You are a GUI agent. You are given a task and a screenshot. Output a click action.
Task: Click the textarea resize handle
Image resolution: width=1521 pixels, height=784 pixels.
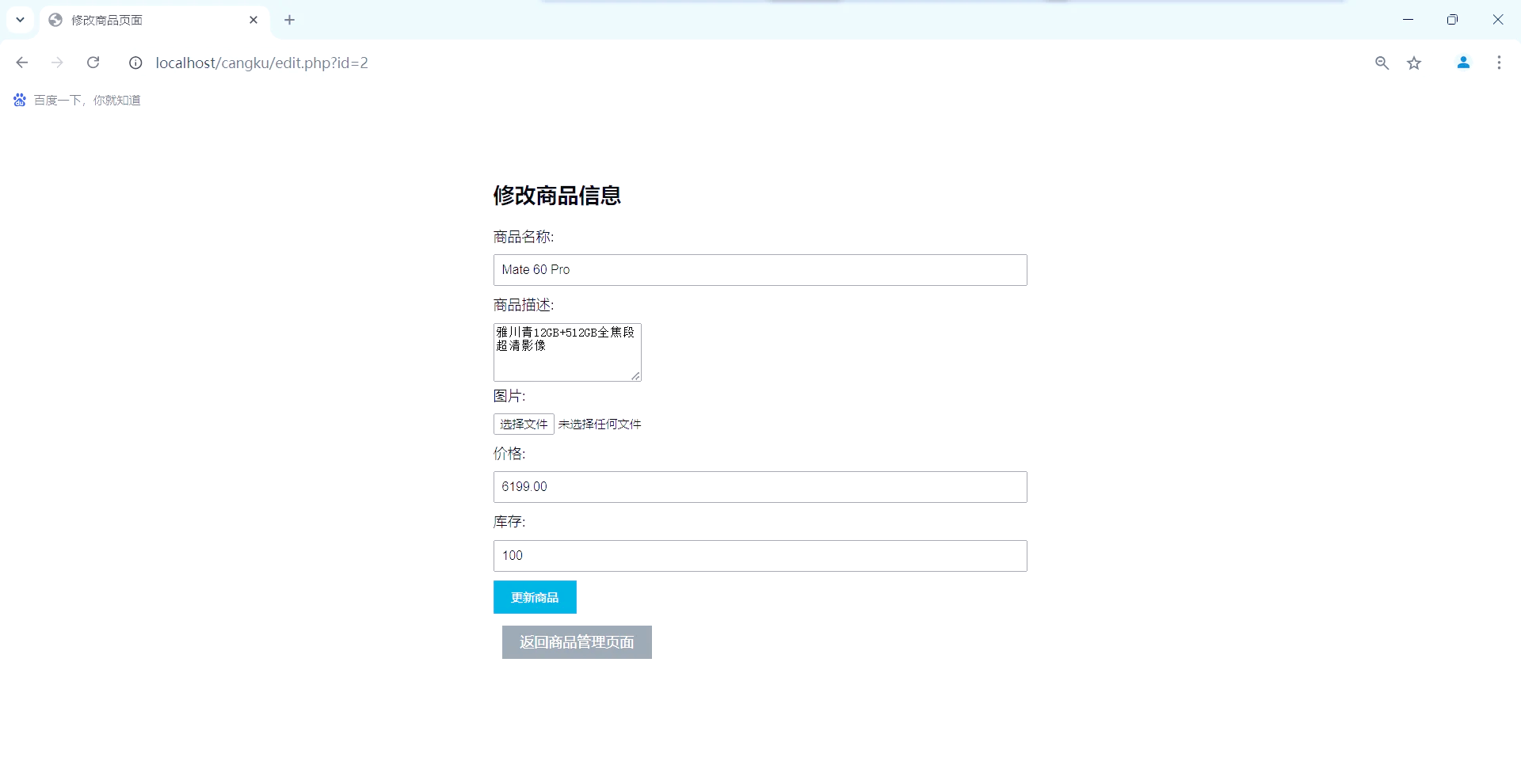coord(635,375)
